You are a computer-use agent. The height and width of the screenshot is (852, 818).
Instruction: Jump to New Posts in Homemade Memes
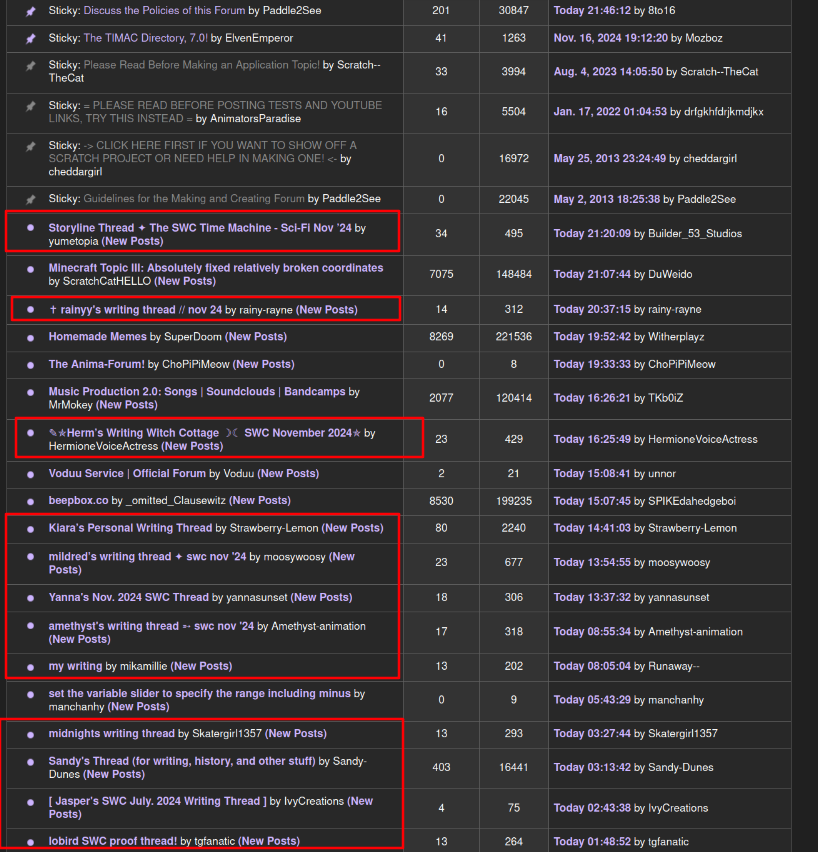pos(256,337)
